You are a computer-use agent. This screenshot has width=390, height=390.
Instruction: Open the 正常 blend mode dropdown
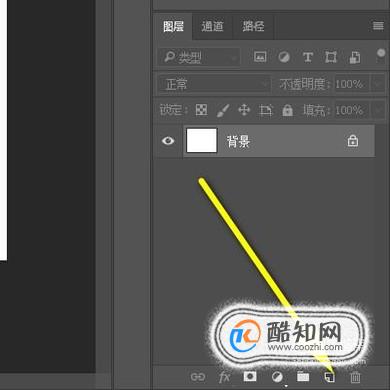pyautogui.click(x=214, y=84)
